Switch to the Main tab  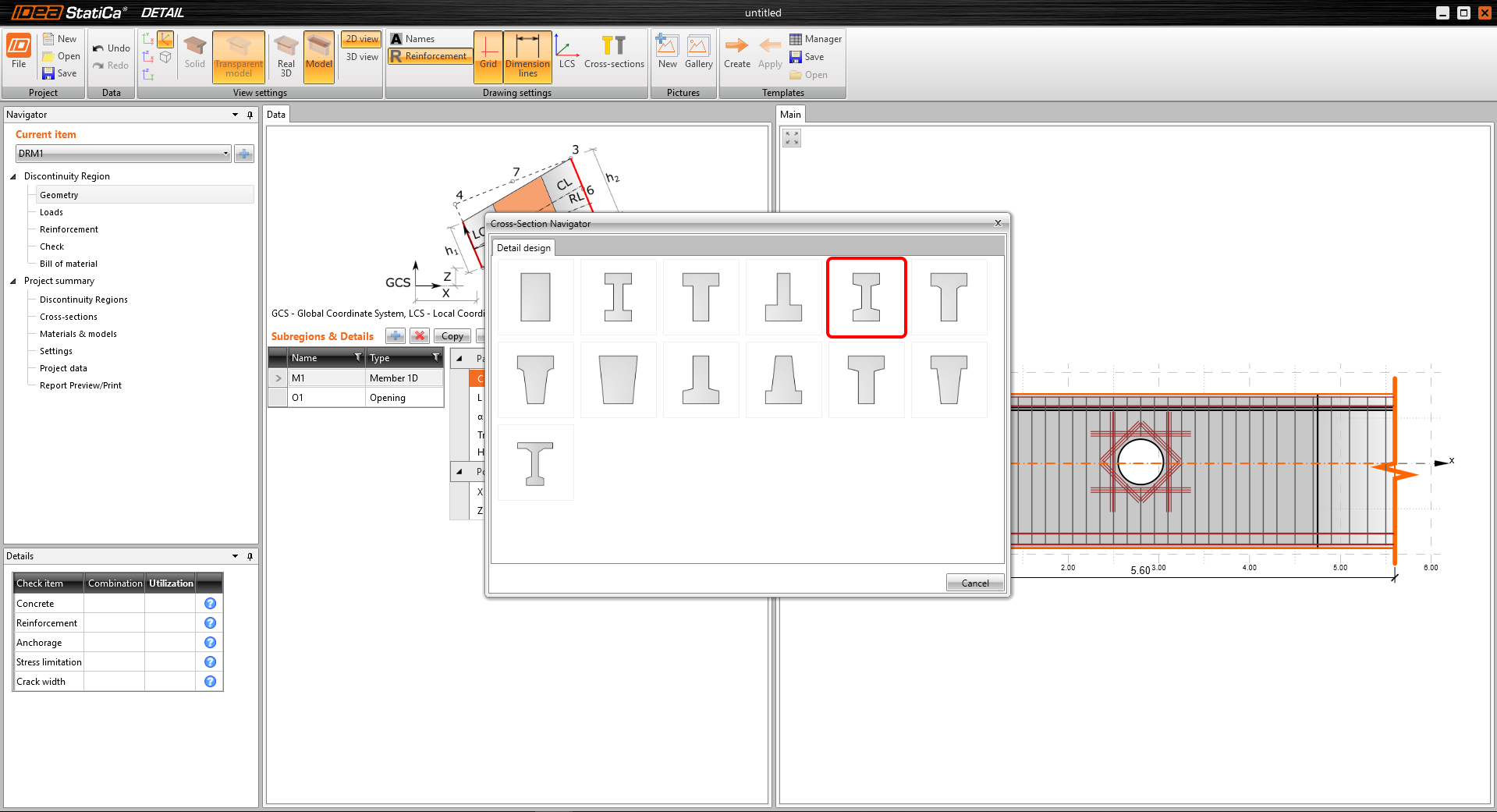pyautogui.click(x=790, y=115)
